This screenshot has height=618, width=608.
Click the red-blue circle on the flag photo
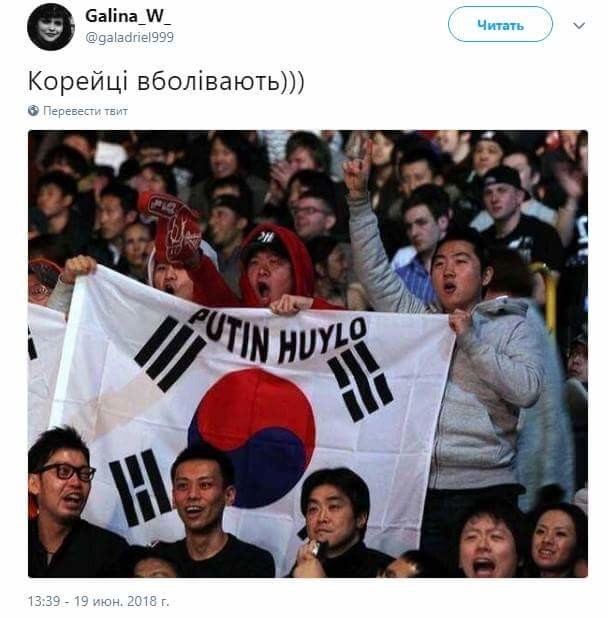(x=253, y=437)
